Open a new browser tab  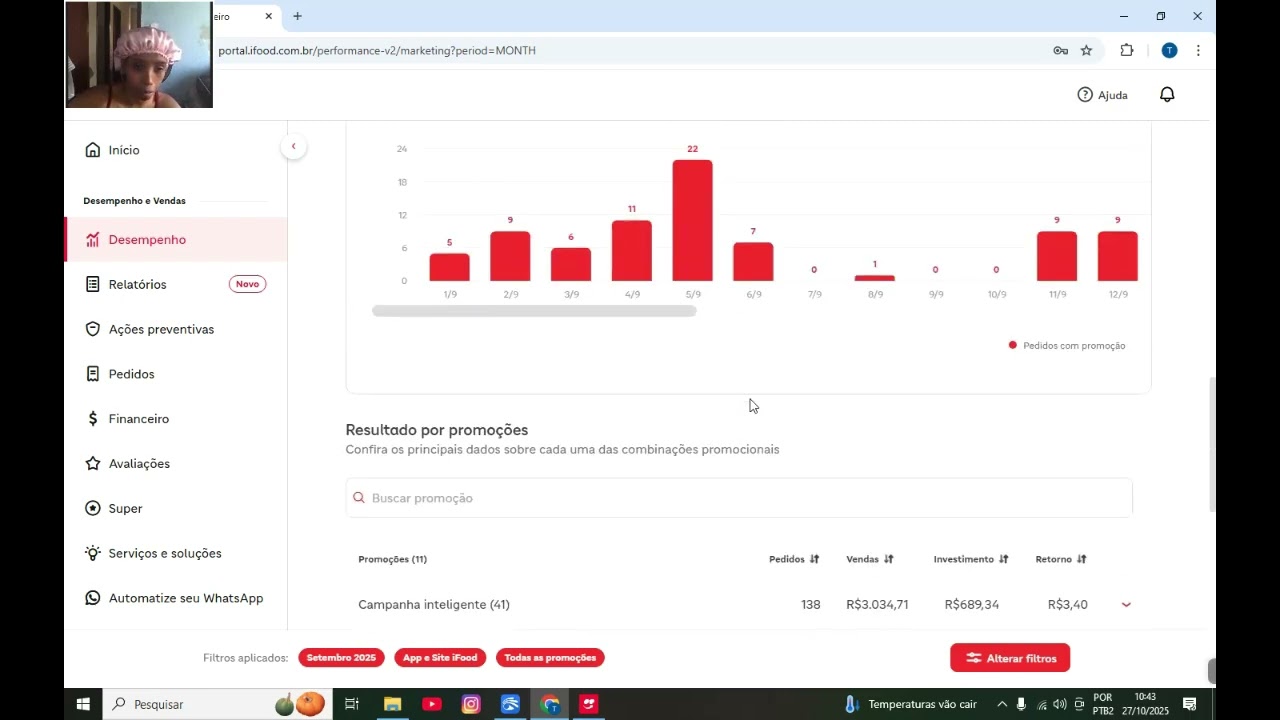coord(297,16)
